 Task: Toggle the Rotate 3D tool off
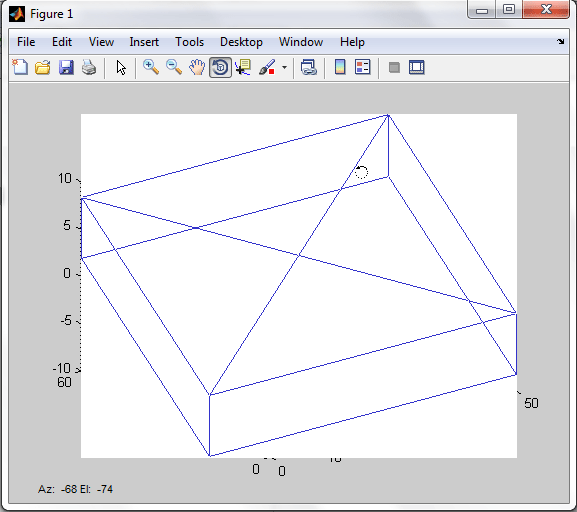pyautogui.click(x=220, y=67)
